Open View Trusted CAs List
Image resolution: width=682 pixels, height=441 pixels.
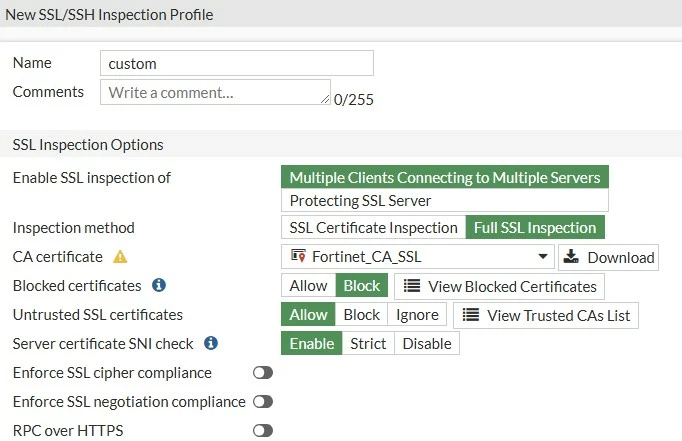(546, 315)
